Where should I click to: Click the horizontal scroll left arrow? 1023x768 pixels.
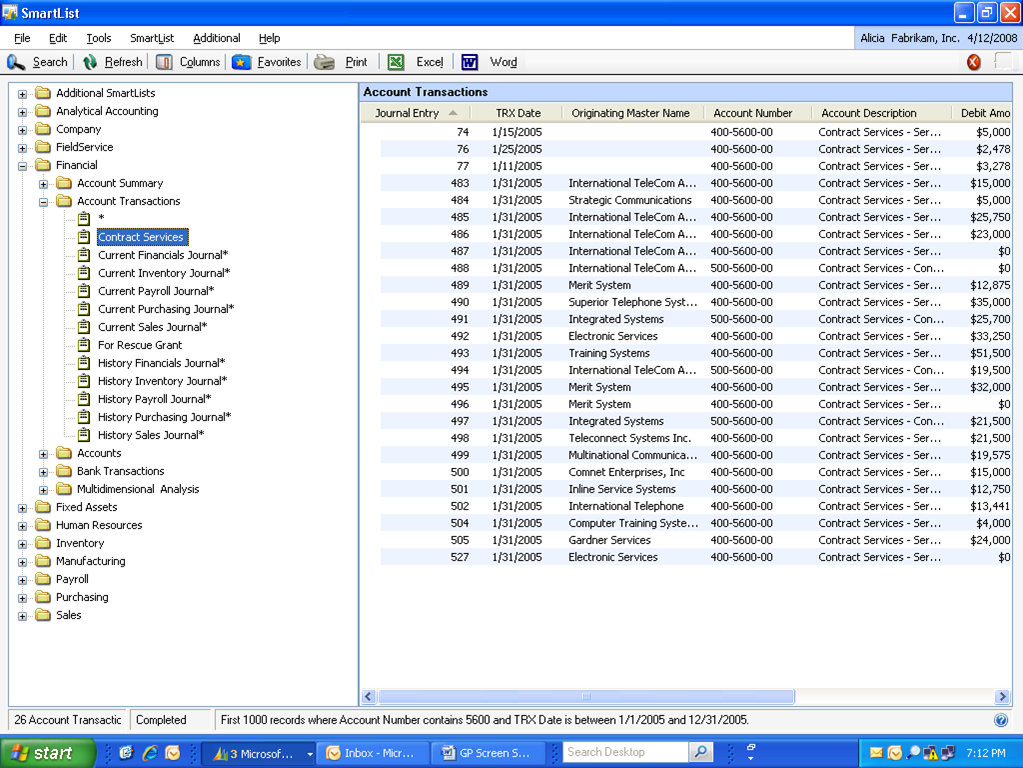[369, 696]
